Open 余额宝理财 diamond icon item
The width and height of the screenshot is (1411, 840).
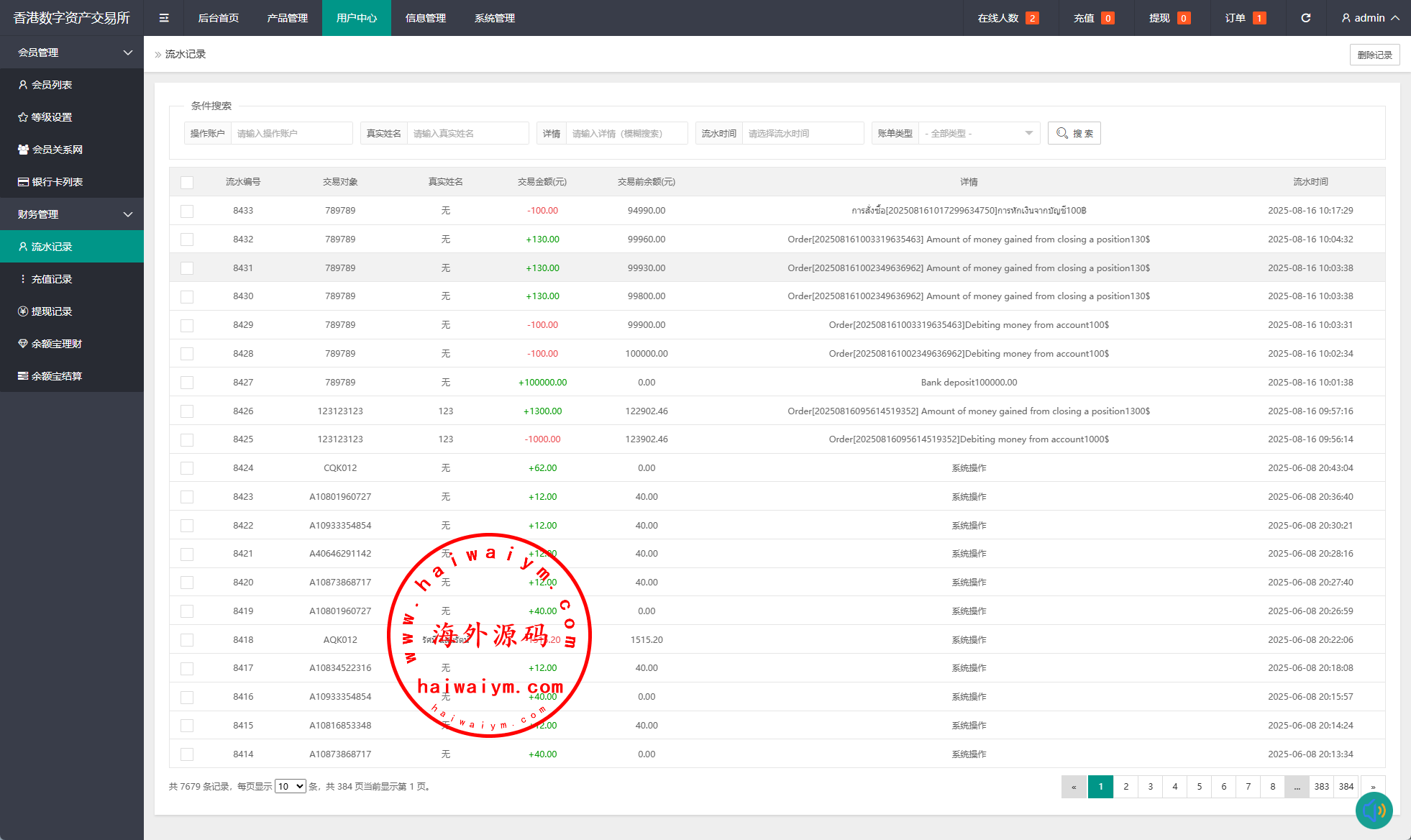pos(57,344)
